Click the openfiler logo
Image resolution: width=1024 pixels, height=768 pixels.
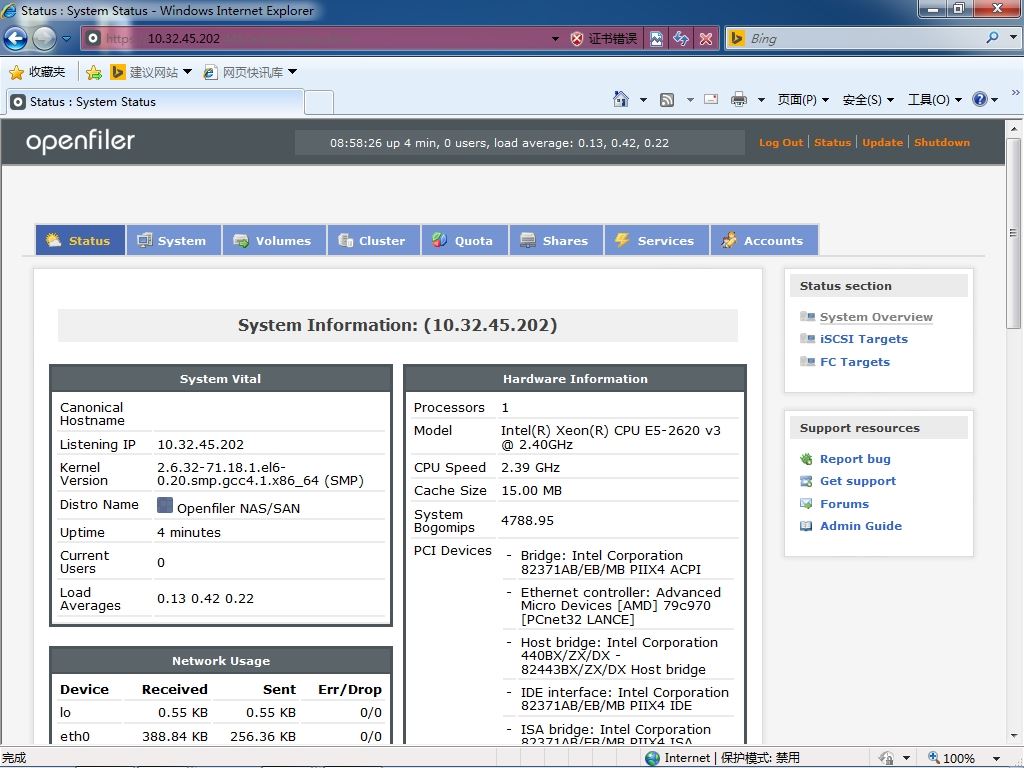(80, 141)
